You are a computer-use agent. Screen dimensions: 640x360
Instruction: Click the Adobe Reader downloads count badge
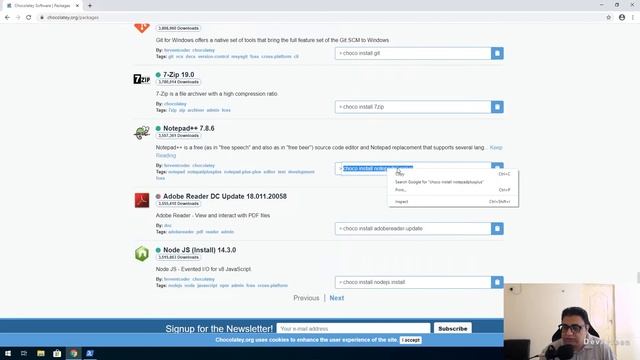tap(178, 203)
